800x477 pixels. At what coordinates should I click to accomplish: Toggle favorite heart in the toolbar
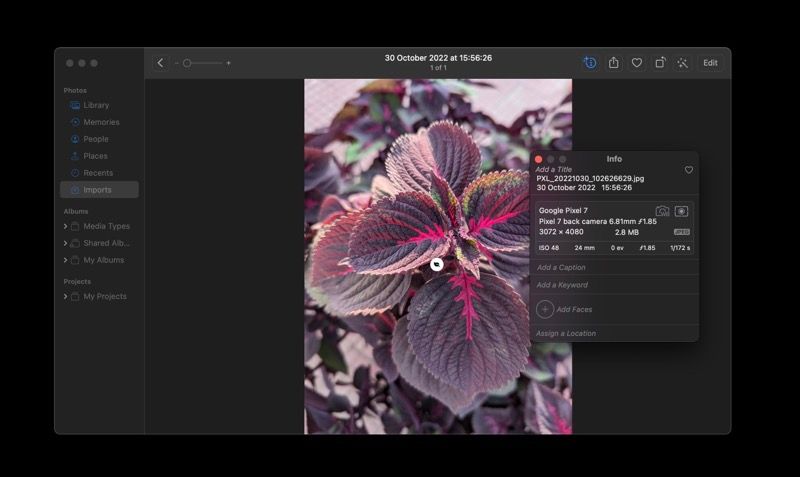[x=636, y=63]
